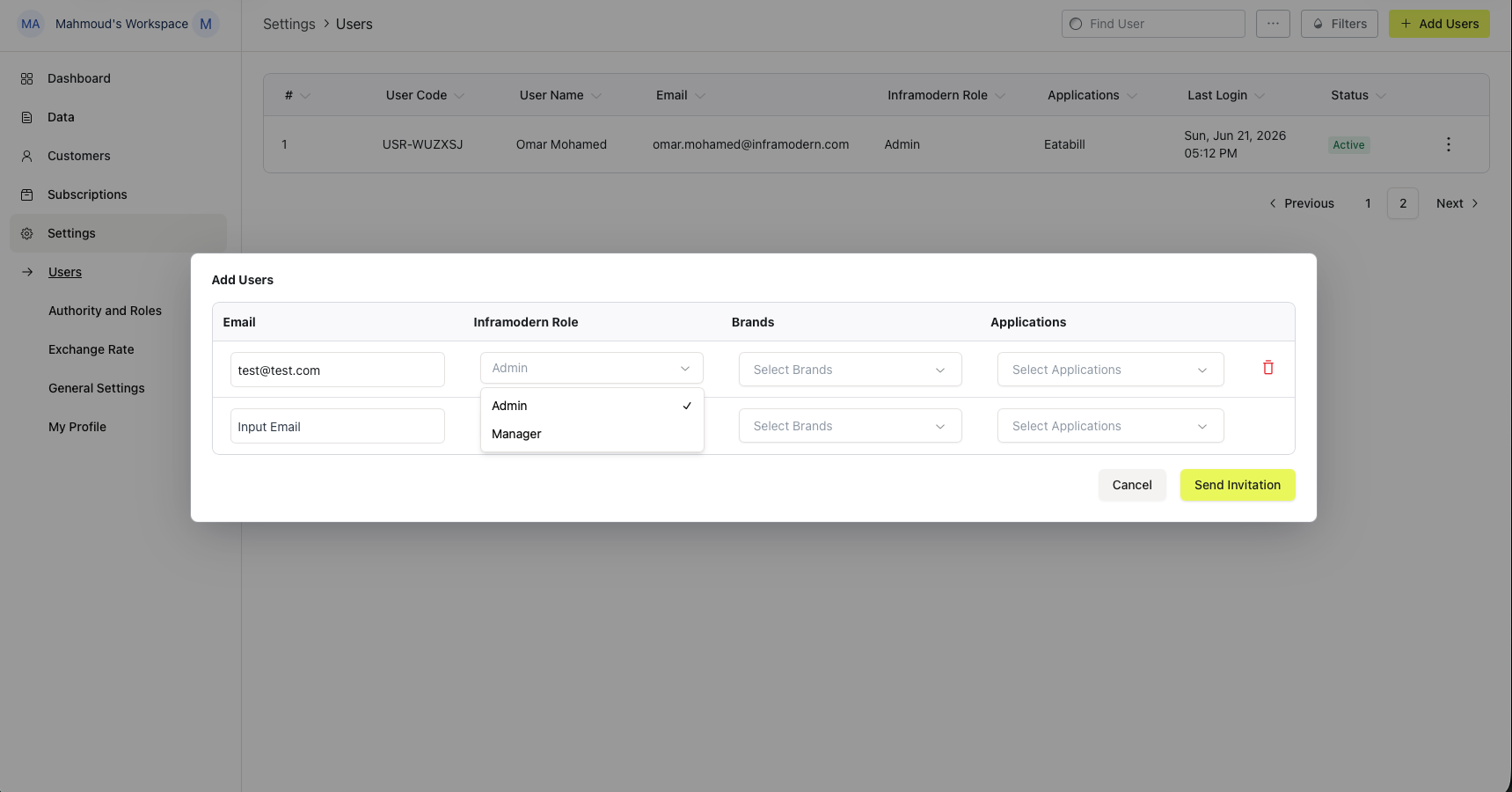Go to the Users settings link
Image resolution: width=1512 pixels, height=792 pixels.
pos(65,272)
